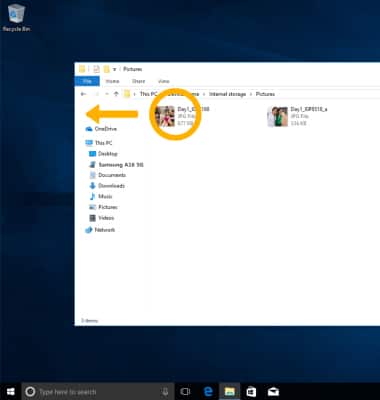Open Microsoft Store from the taskbar
The height and width of the screenshot is (400, 380).
[x=251, y=392]
